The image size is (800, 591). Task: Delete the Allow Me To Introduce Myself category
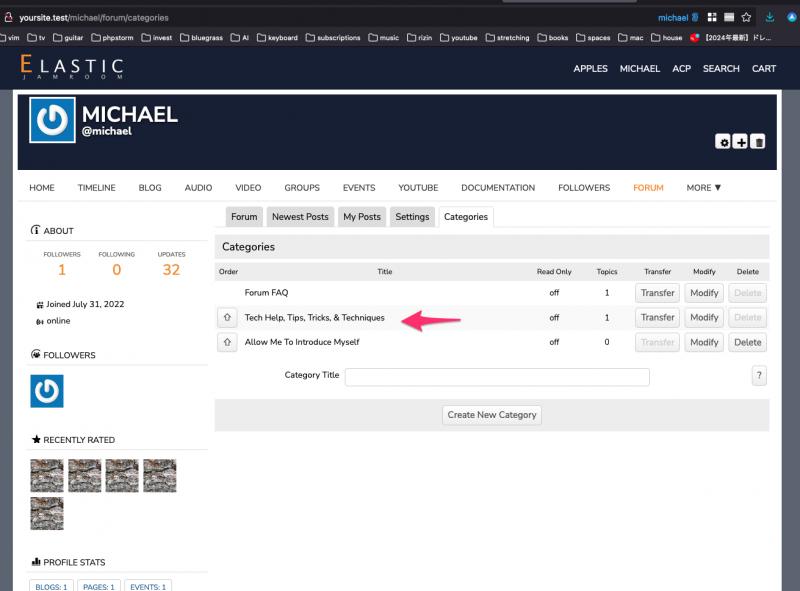[747, 342]
